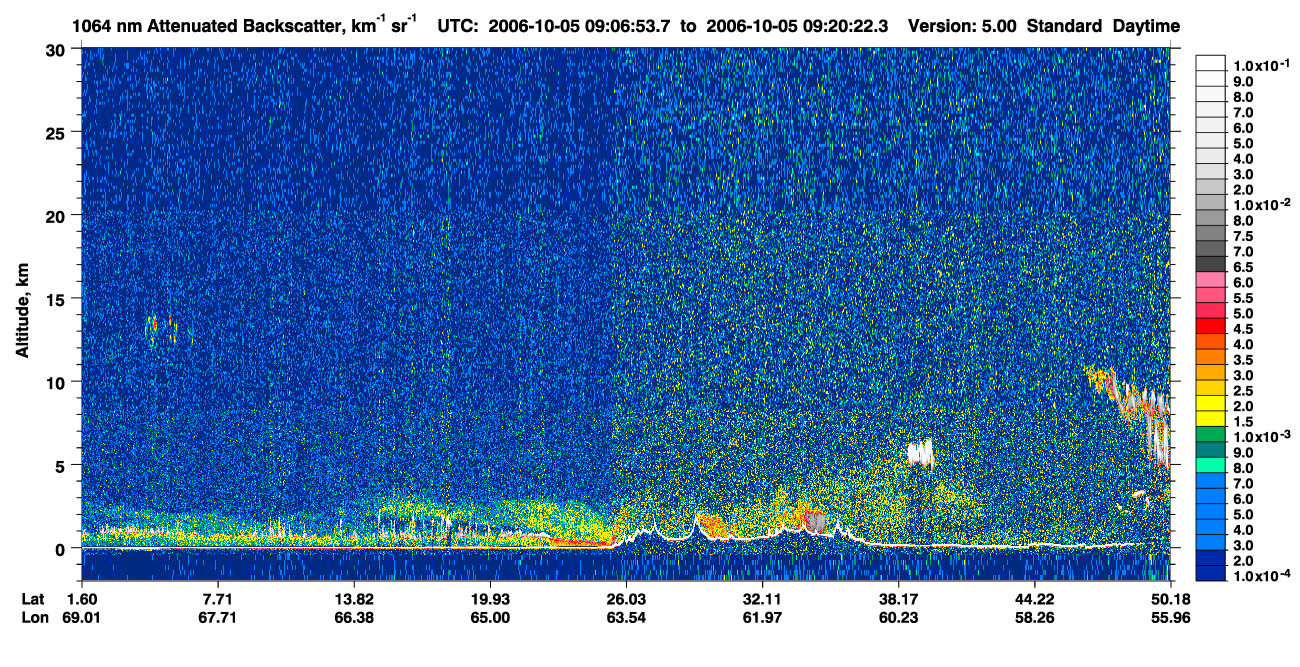Image resolution: width=1300 pixels, height=667 pixels.
Task: Click the 1.0x10-3 color scale label
Action: point(1260,437)
